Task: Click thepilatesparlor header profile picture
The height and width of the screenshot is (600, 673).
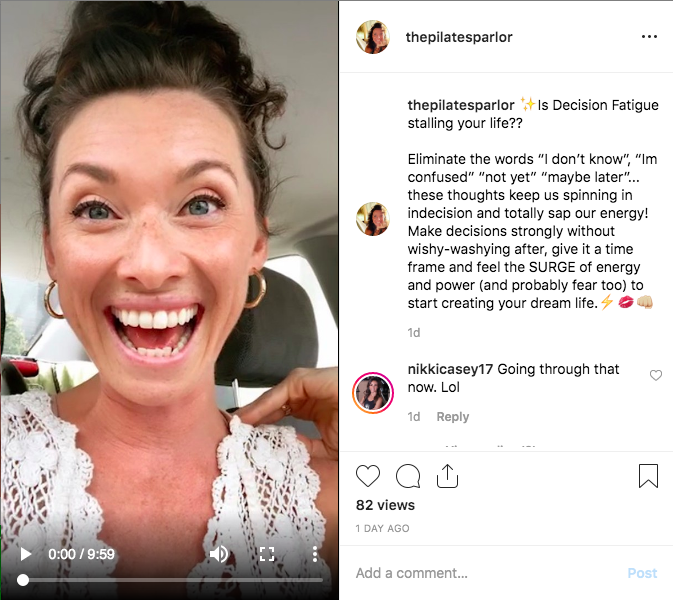Action: [373, 37]
